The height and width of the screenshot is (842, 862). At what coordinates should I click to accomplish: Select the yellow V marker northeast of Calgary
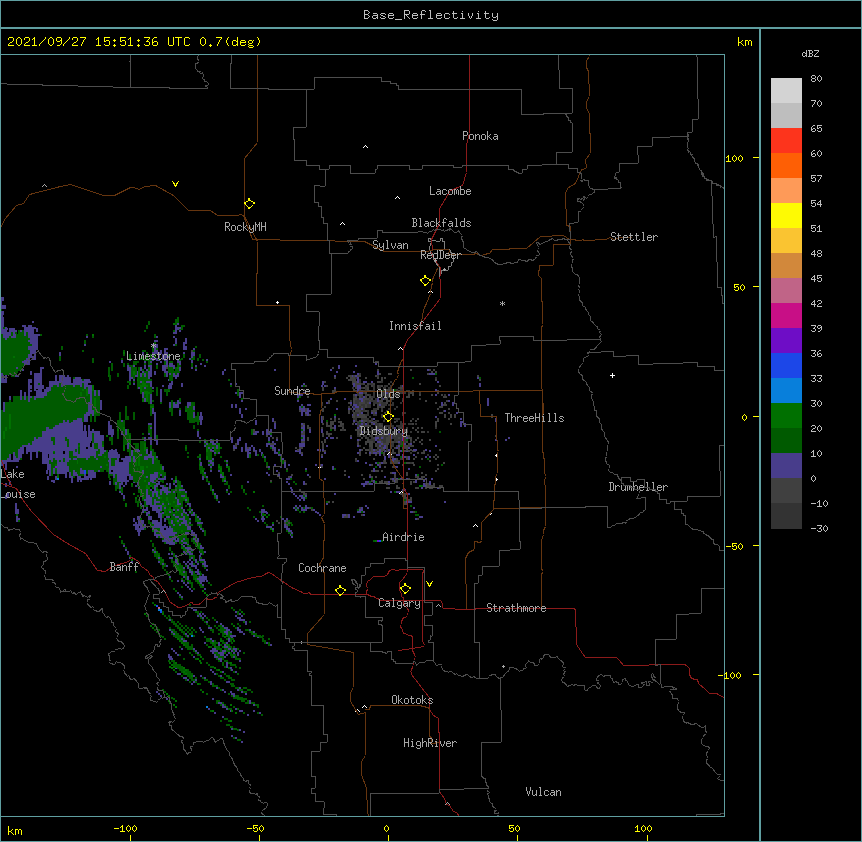coord(429,584)
